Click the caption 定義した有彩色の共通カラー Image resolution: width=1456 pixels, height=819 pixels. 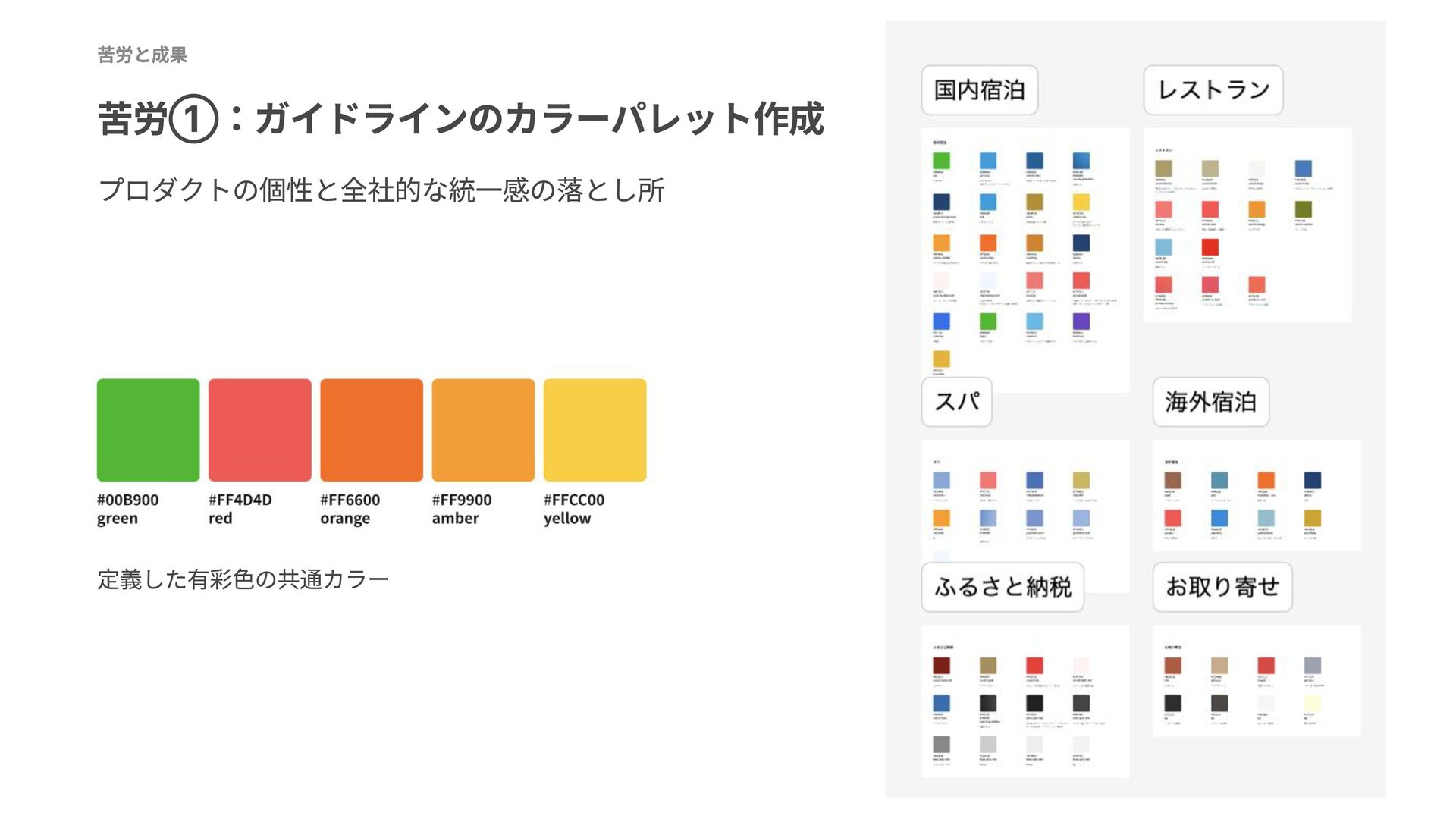tap(243, 579)
